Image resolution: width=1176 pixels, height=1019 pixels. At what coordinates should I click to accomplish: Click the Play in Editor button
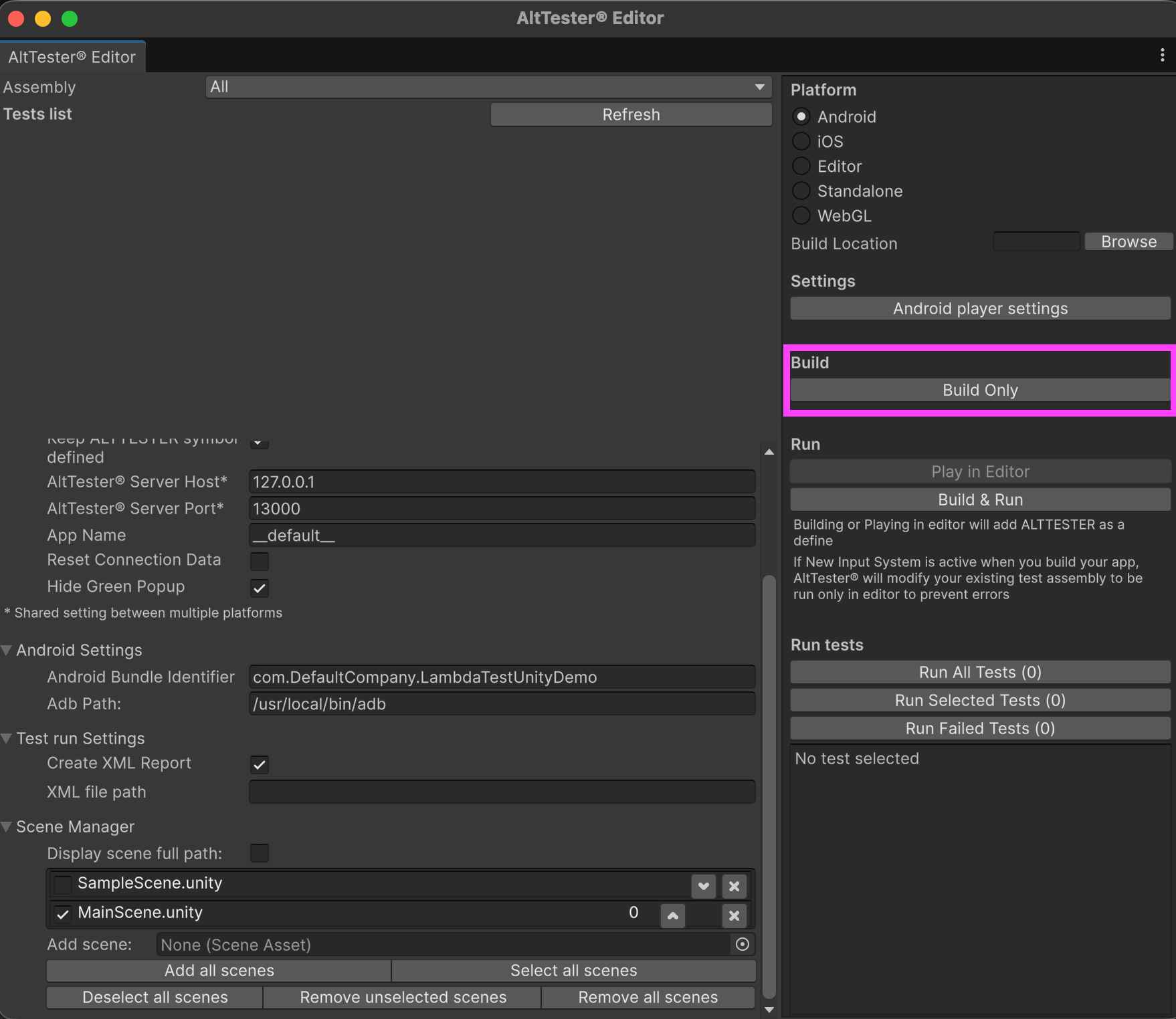coord(980,471)
